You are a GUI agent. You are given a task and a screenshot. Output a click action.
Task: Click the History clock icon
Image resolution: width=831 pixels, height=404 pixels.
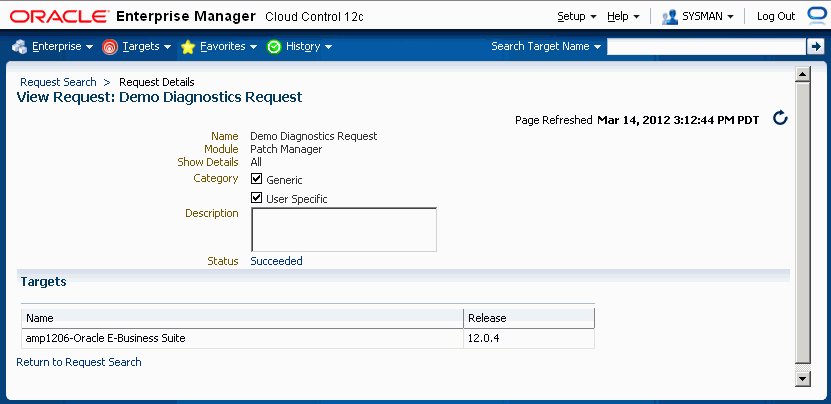[273, 47]
